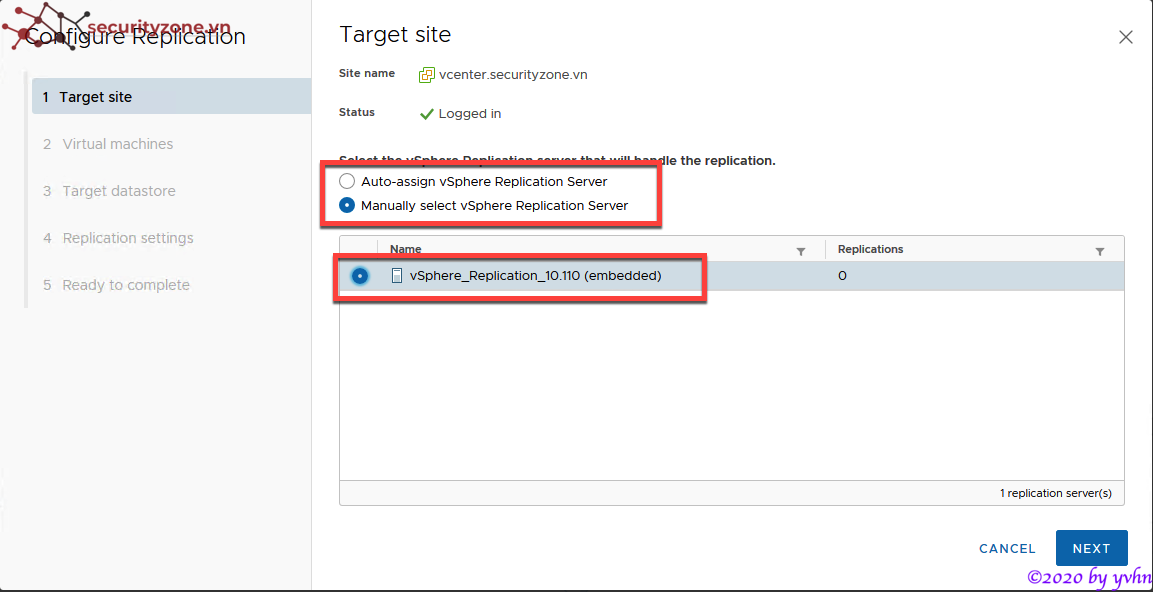The image size is (1153, 592).
Task: Click the Name column header
Action: coord(405,249)
